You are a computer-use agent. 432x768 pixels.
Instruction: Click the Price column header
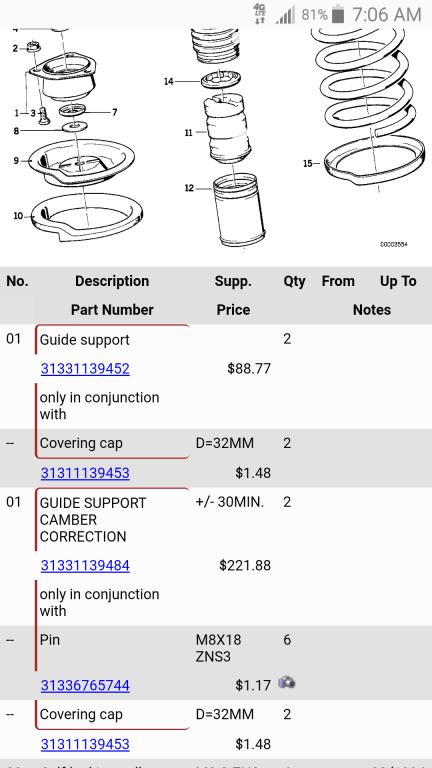tap(233, 310)
